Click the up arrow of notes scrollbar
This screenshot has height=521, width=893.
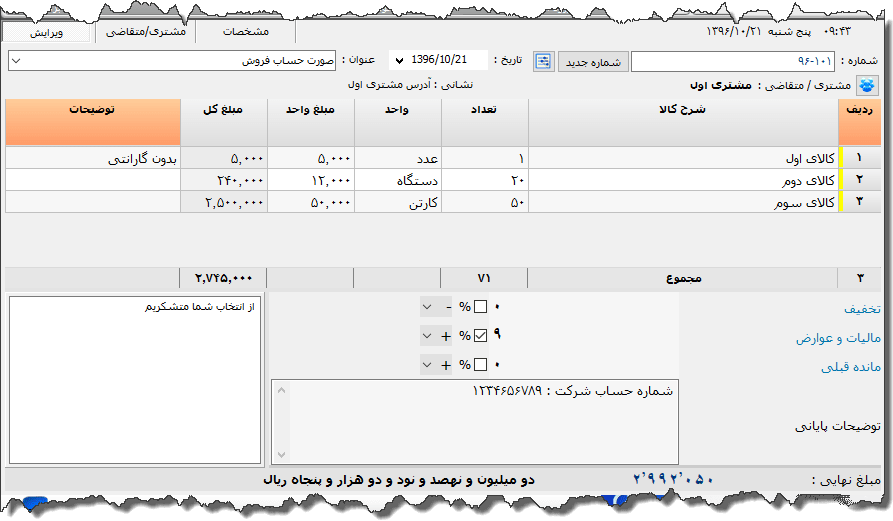[x=281, y=390]
